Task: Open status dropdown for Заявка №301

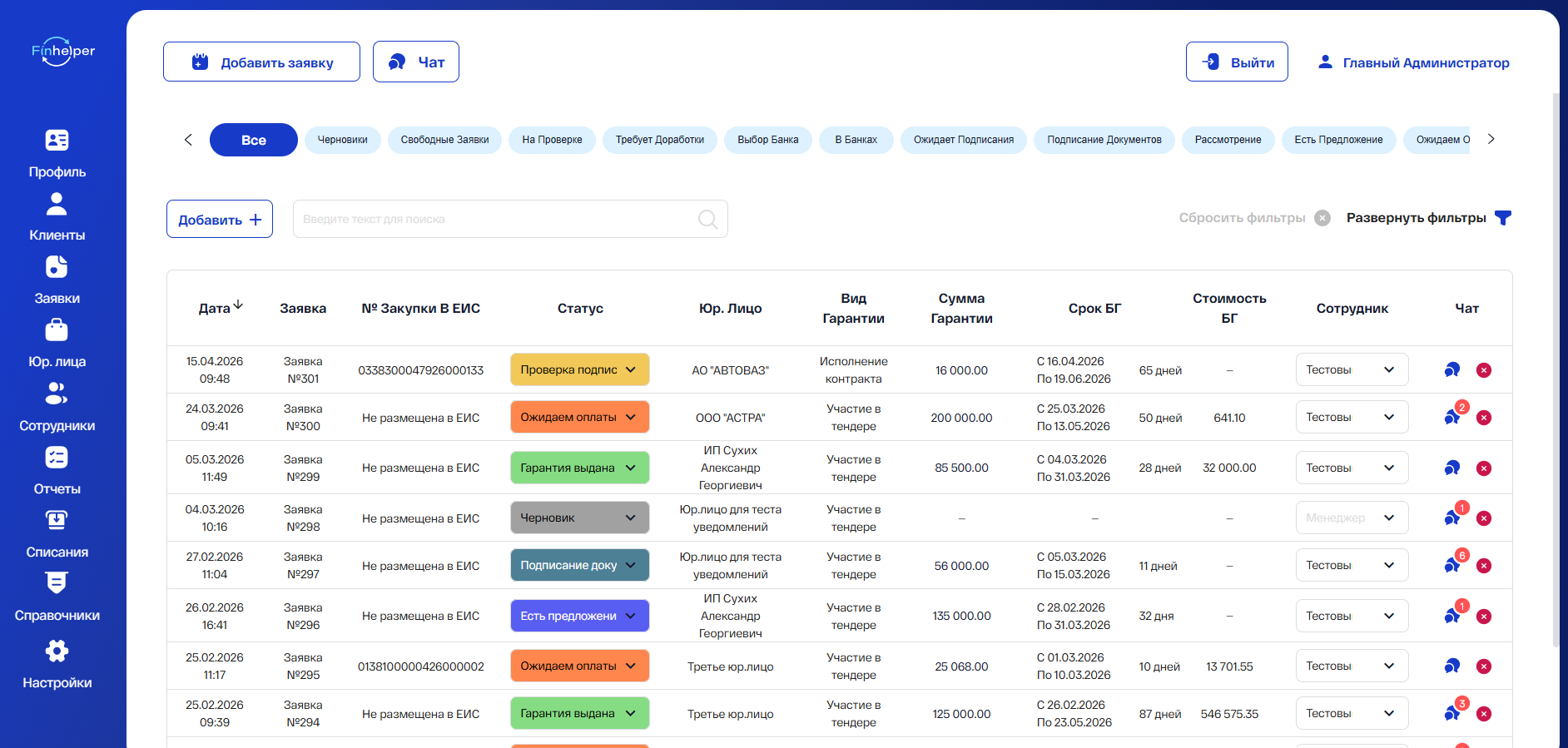Action: pos(579,369)
